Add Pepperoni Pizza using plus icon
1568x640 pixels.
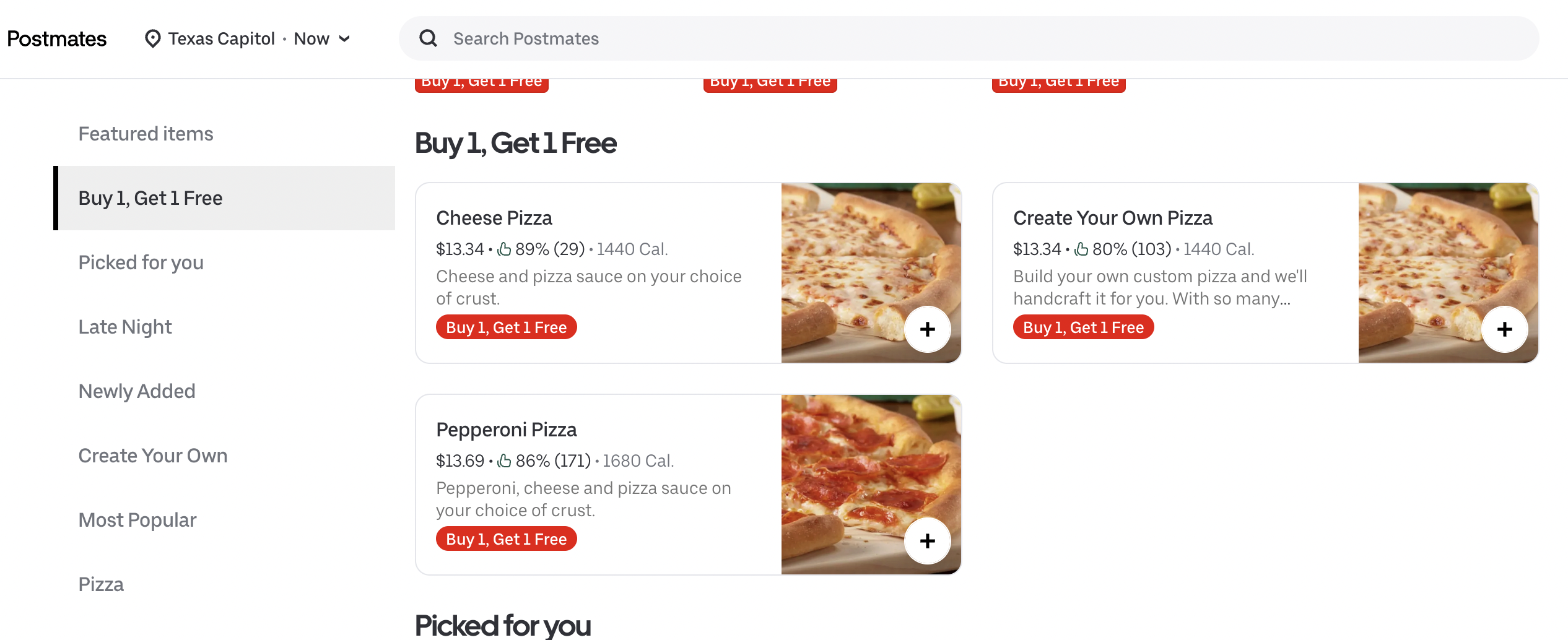coord(927,541)
